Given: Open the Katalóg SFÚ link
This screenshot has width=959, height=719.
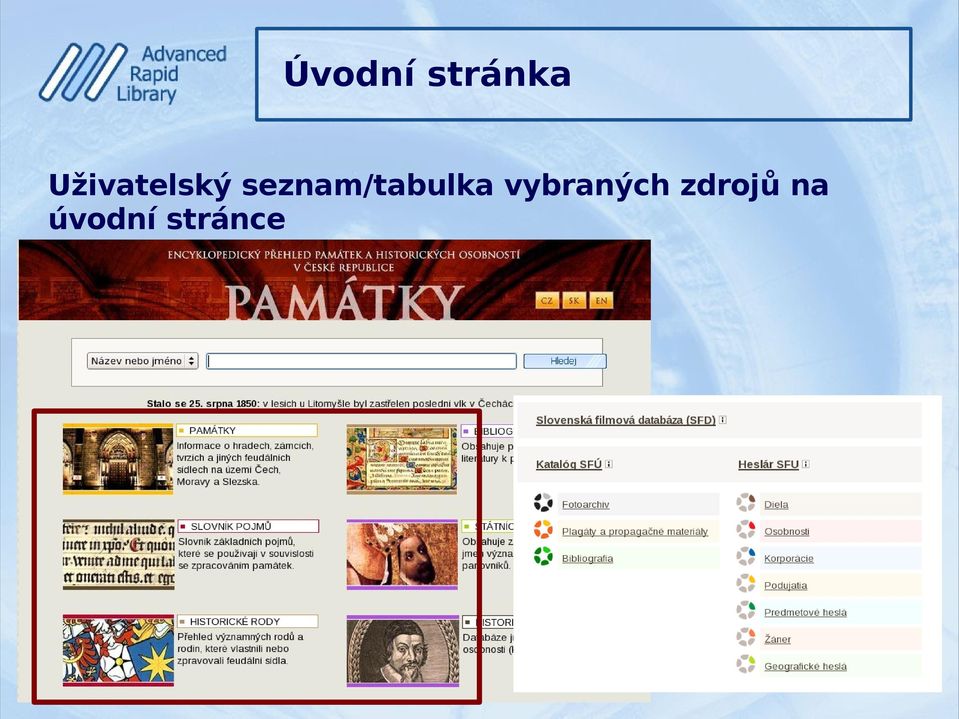Looking at the screenshot, I should pyautogui.click(x=569, y=464).
